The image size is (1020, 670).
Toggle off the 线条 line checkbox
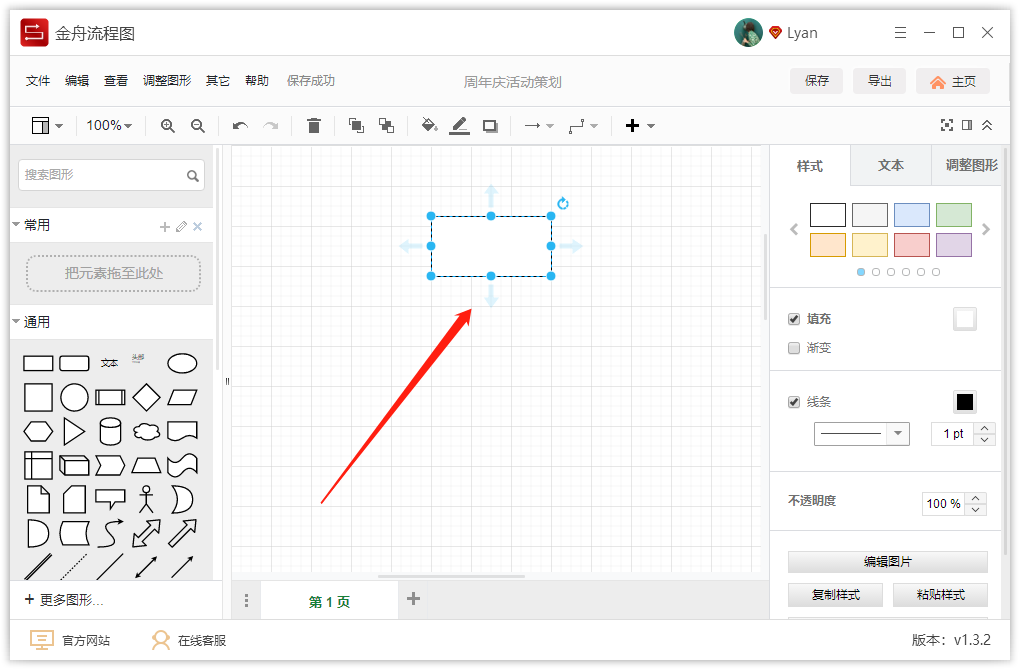794,401
